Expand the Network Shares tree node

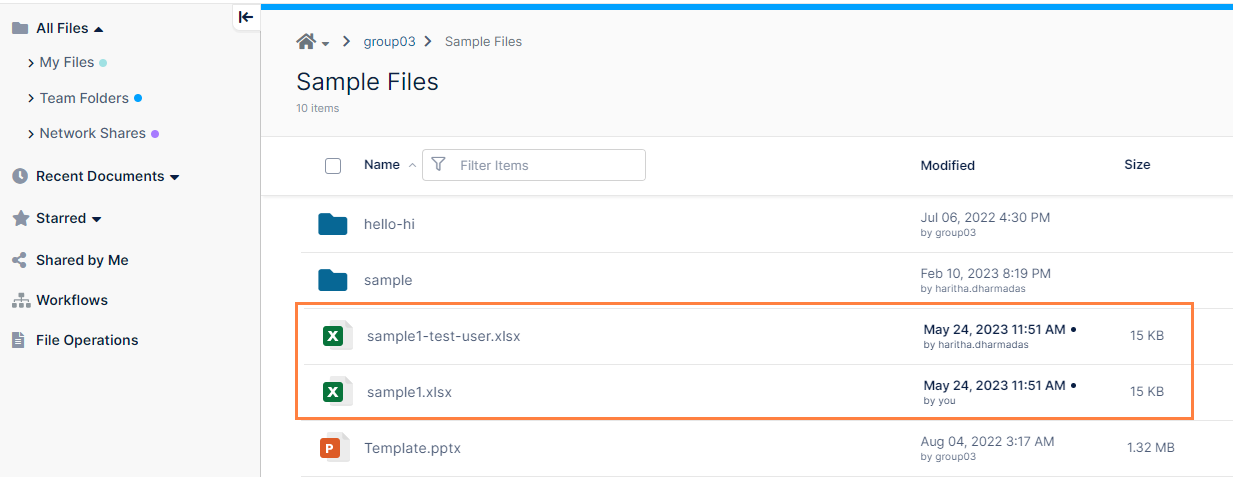click(31, 134)
